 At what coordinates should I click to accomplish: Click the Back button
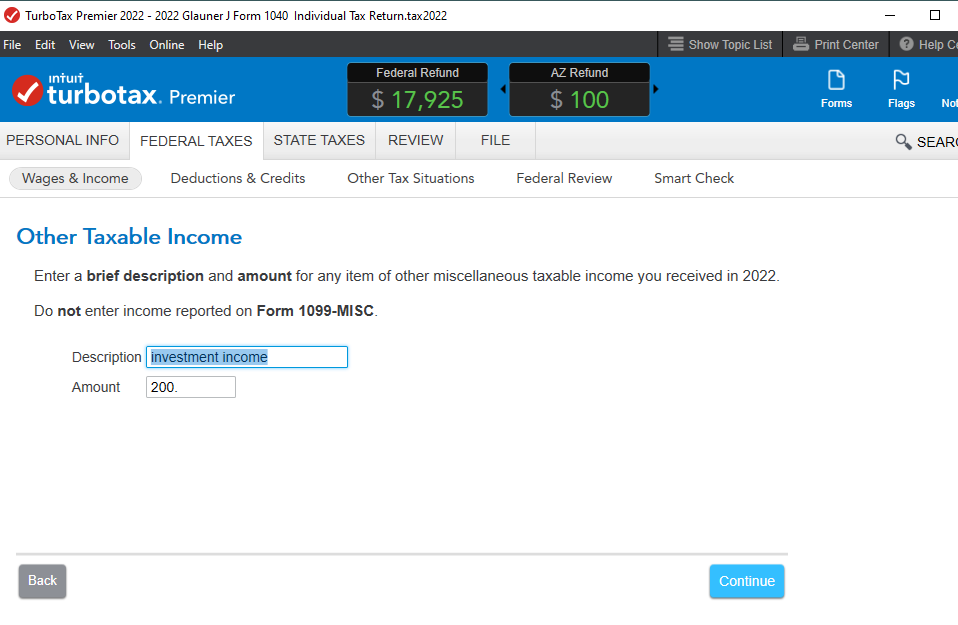(x=42, y=581)
